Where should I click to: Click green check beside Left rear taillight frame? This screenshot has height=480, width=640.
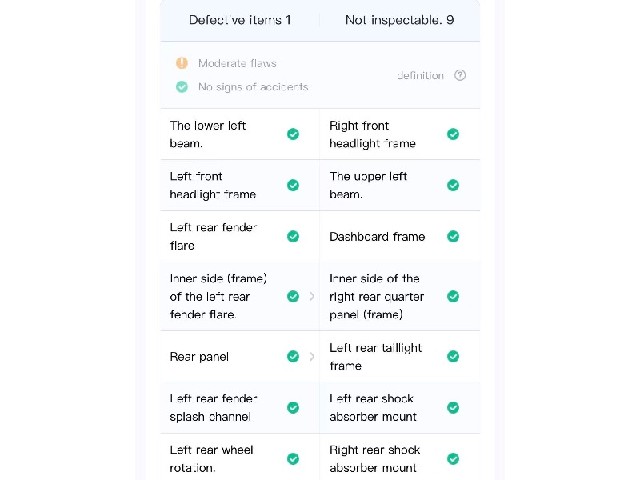[x=453, y=356]
